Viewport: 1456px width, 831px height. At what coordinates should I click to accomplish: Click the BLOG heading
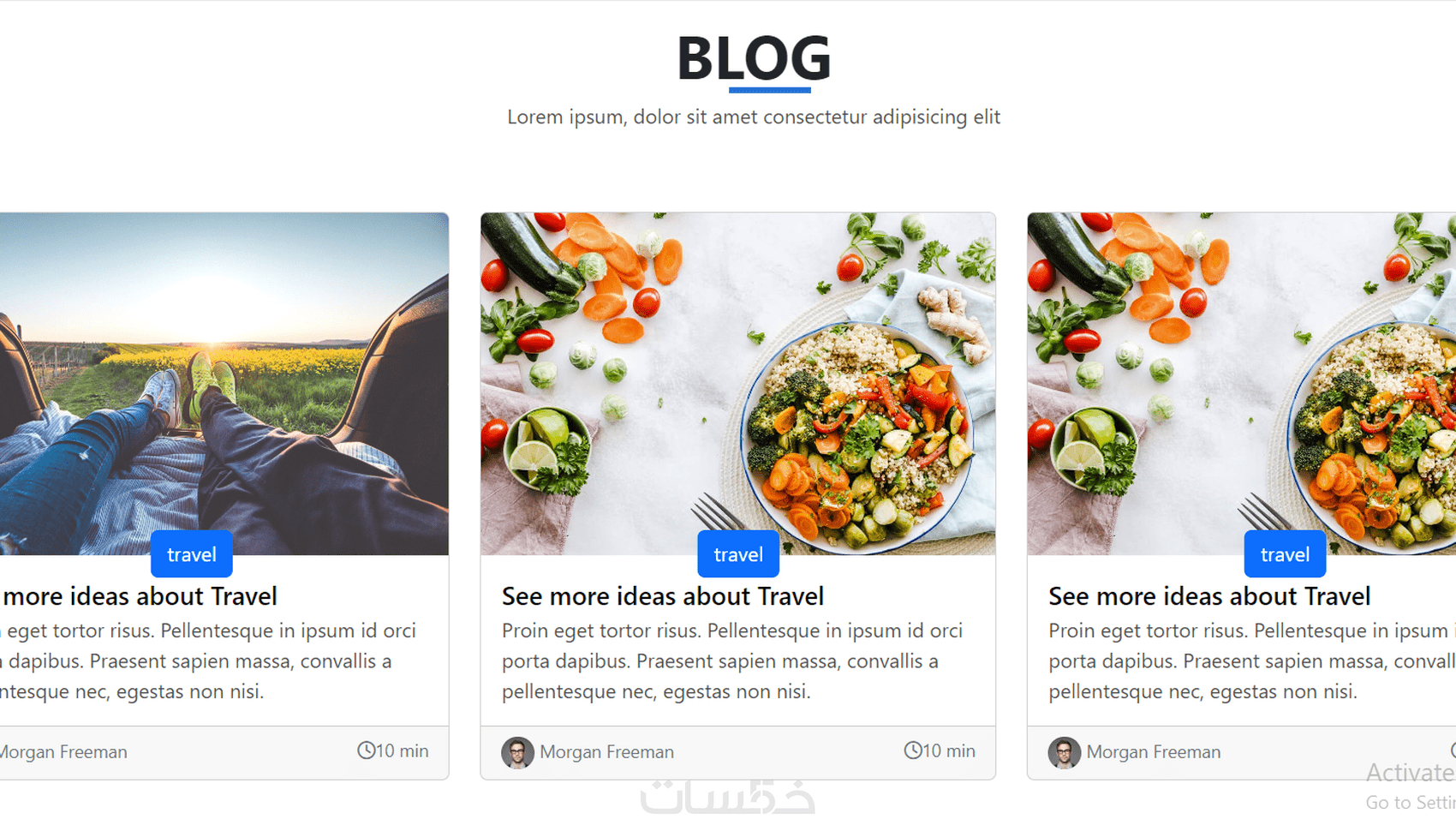point(754,58)
